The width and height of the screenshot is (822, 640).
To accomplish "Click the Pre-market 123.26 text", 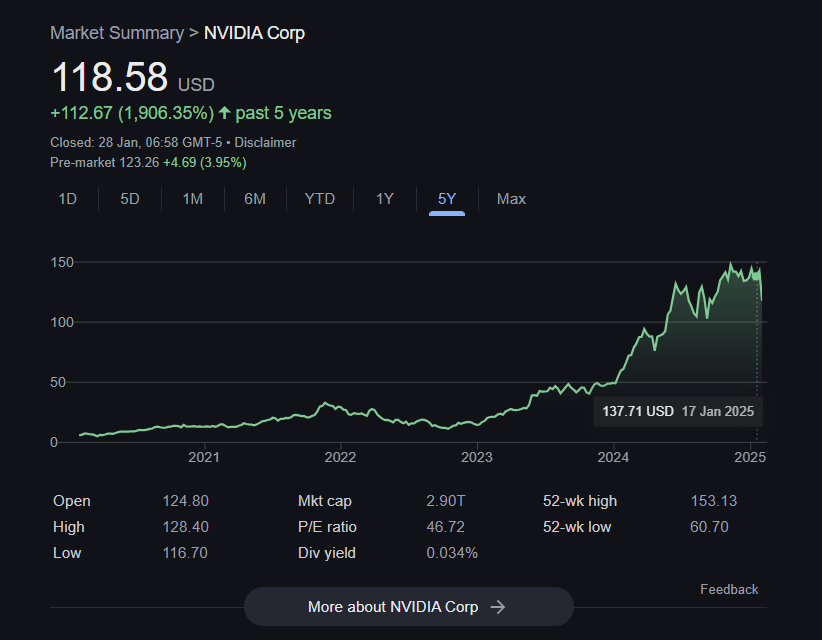I will [x=104, y=162].
